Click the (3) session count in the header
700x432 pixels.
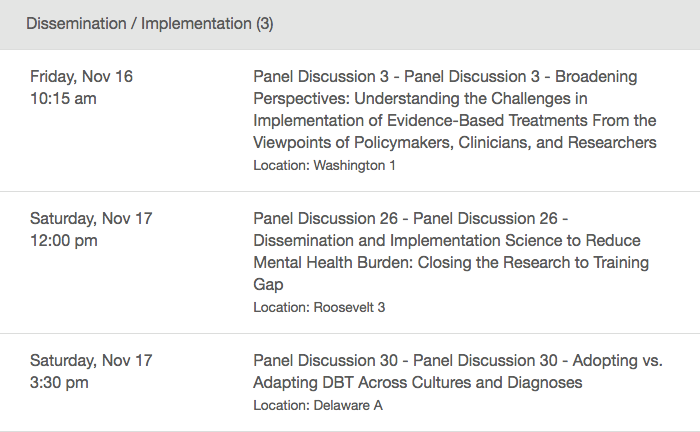click(x=265, y=24)
